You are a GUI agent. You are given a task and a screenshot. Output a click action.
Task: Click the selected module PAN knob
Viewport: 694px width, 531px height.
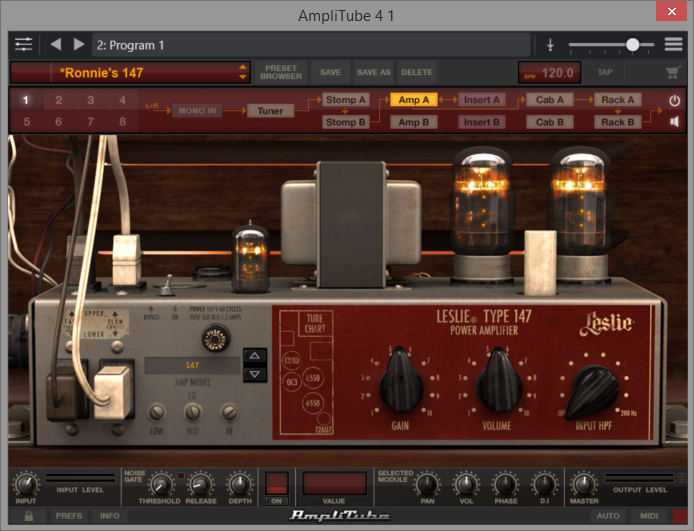point(427,484)
